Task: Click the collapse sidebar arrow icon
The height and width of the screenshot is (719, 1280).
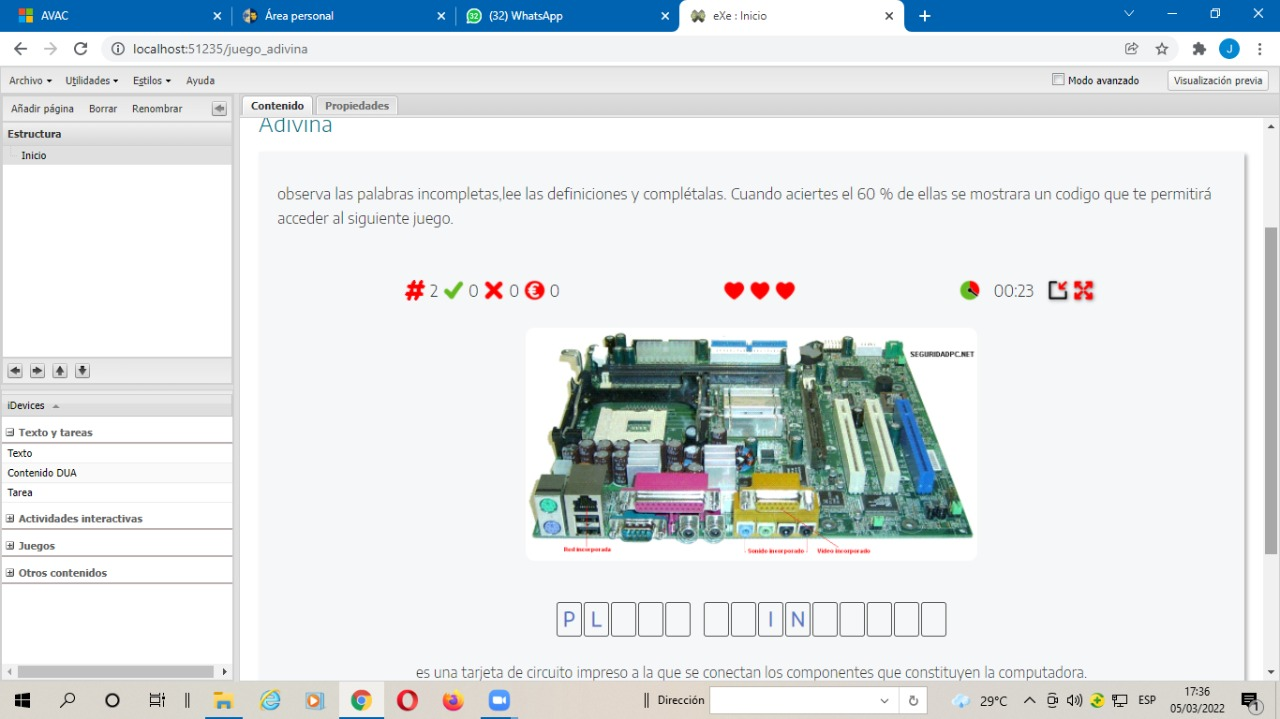Action: click(220, 109)
